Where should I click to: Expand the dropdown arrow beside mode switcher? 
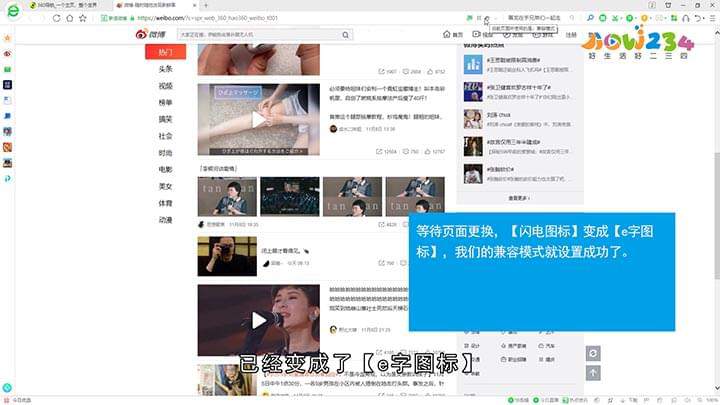[x=495, y=18]
